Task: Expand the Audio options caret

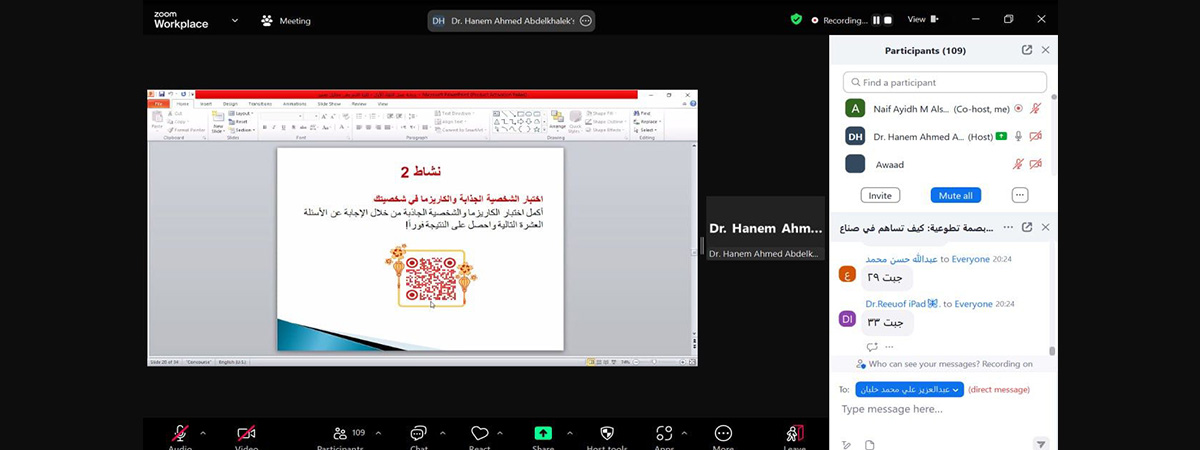Action: [x=203, y=433]
